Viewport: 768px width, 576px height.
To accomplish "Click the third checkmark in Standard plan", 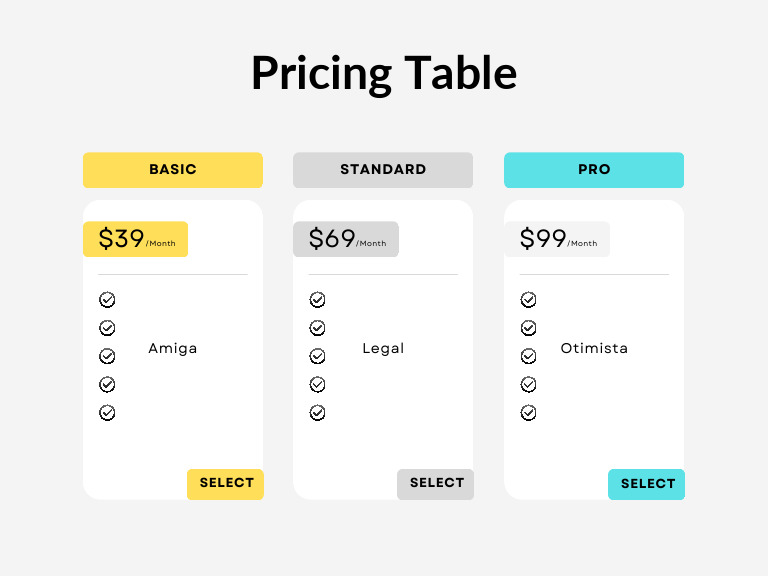I will point(317,356).
